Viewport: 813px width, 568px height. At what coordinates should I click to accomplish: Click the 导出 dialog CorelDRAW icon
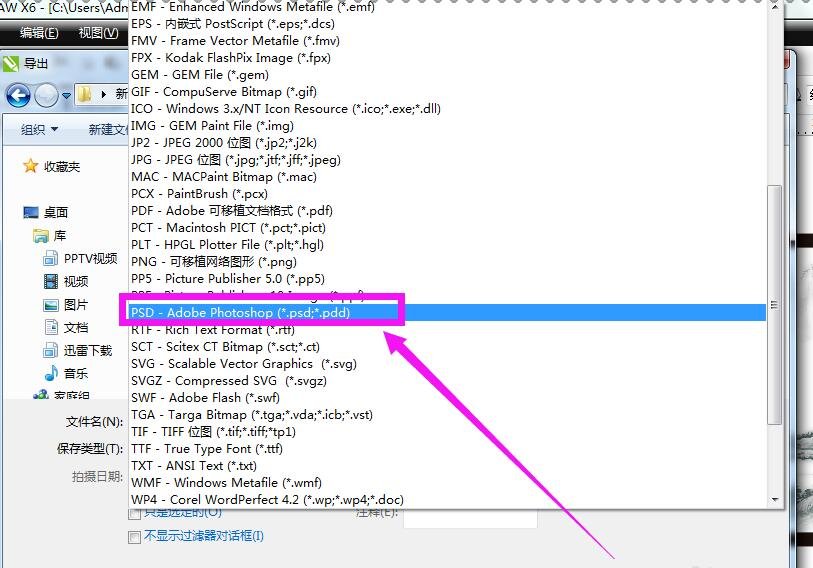[10, 64]
